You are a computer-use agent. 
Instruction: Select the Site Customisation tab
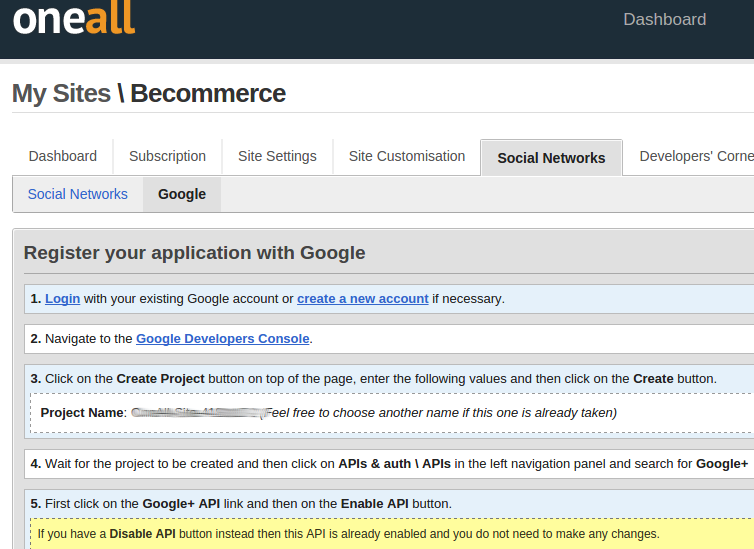(x=406, y=156)
